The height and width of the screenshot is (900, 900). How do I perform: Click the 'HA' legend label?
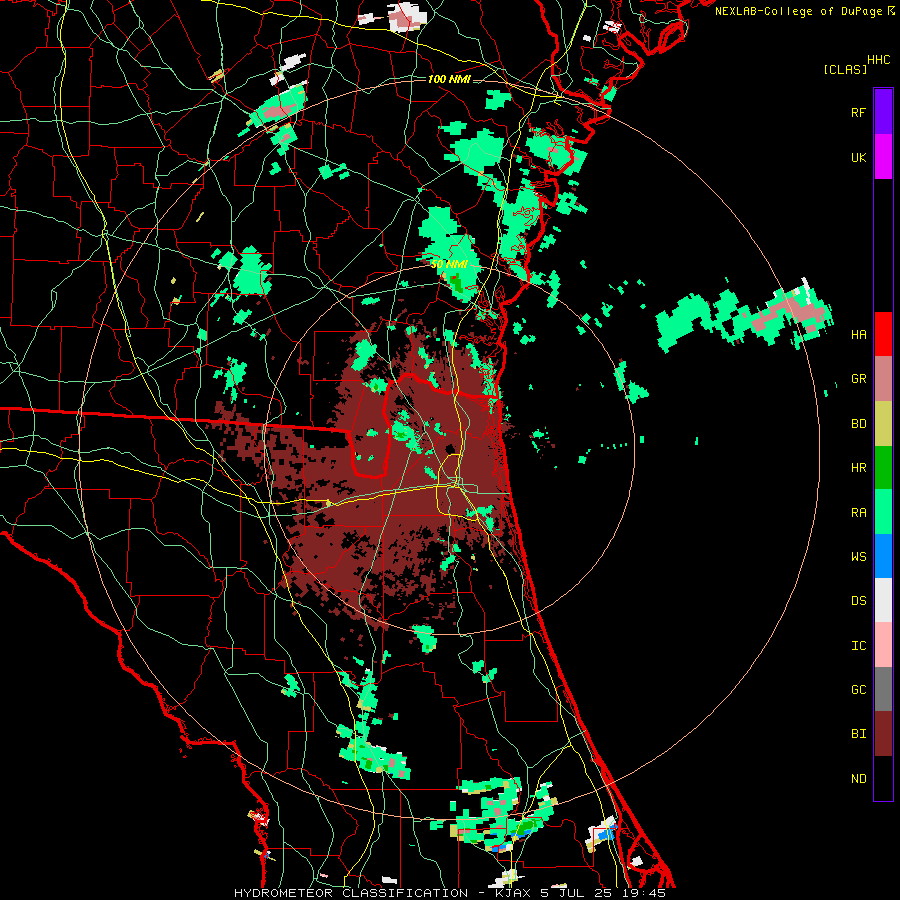pos(858,334)
